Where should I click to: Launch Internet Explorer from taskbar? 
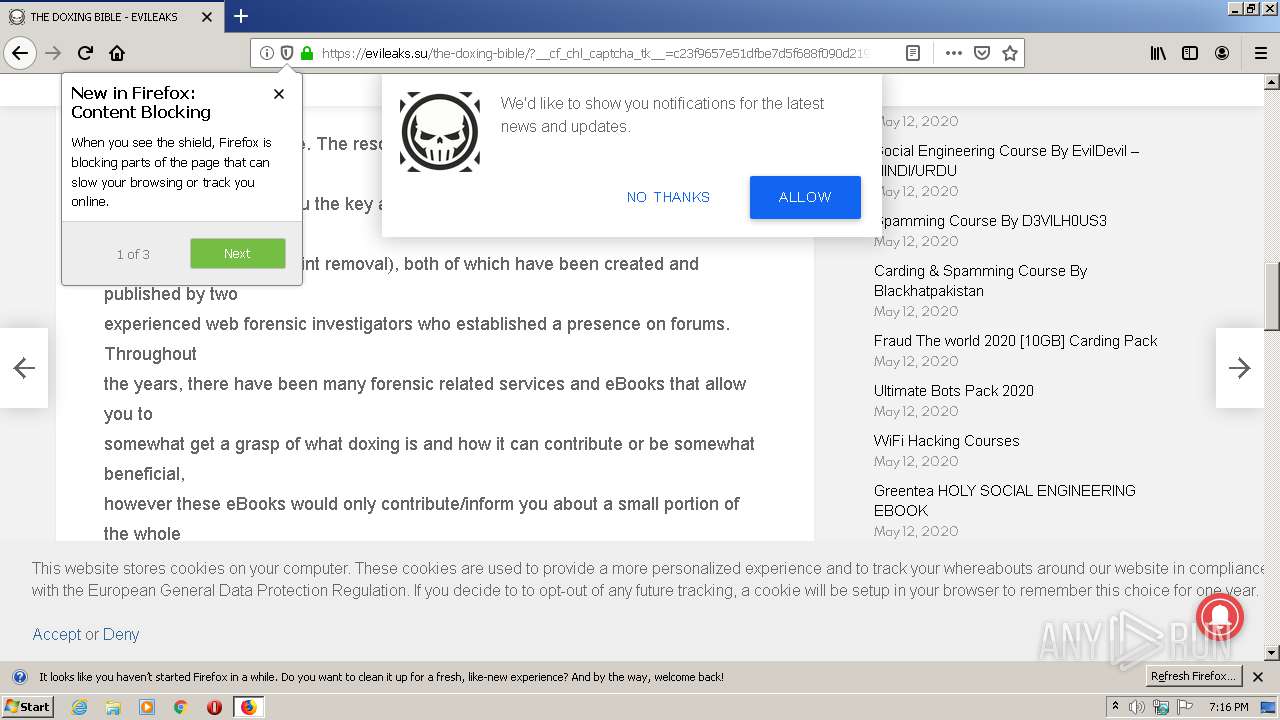click(79, 707)
